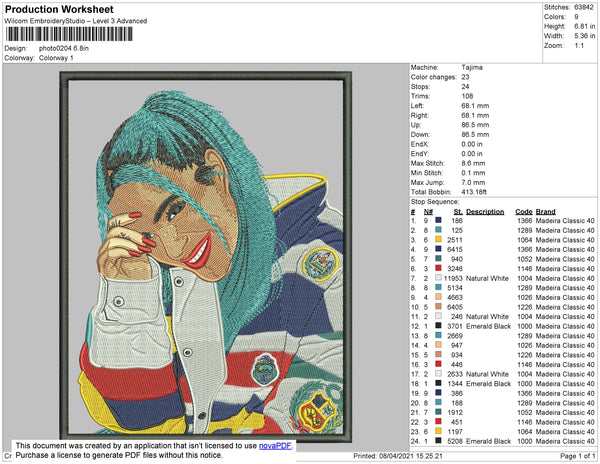Pick the red swatch in stop row 6
This screenshot has width=600, height=464.
click(x=438, y=268)
